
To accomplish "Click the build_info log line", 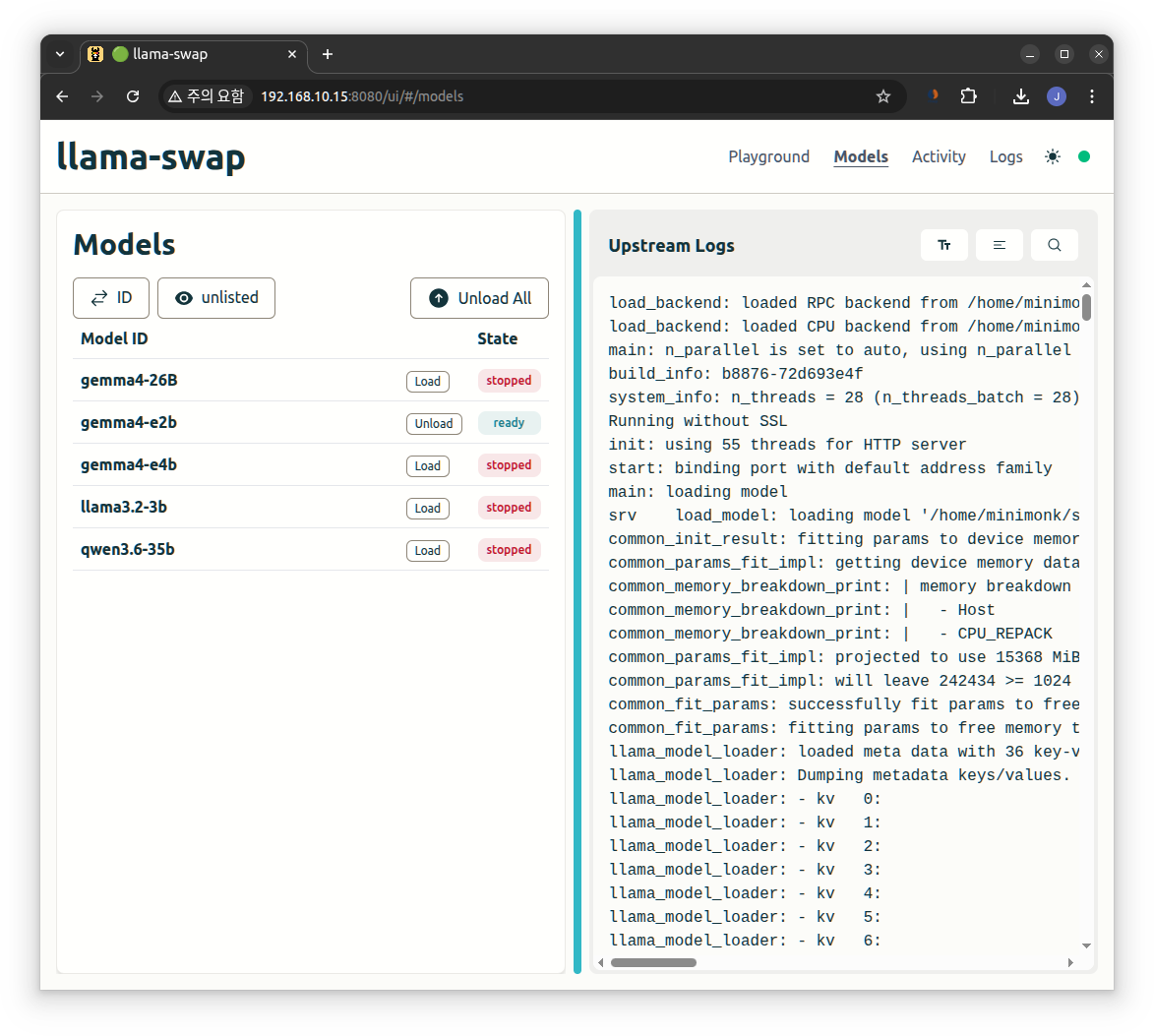I will click(x=735, y=374).
